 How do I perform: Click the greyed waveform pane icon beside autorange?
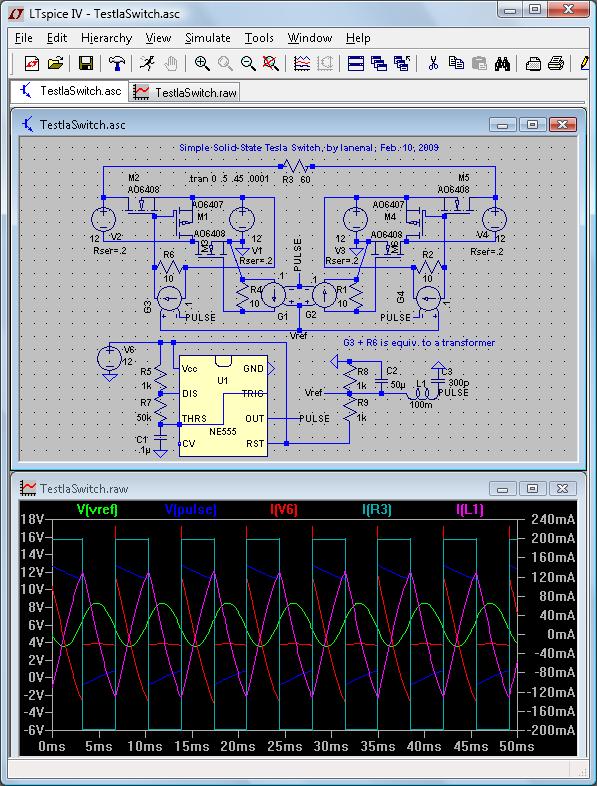(325, 63)
